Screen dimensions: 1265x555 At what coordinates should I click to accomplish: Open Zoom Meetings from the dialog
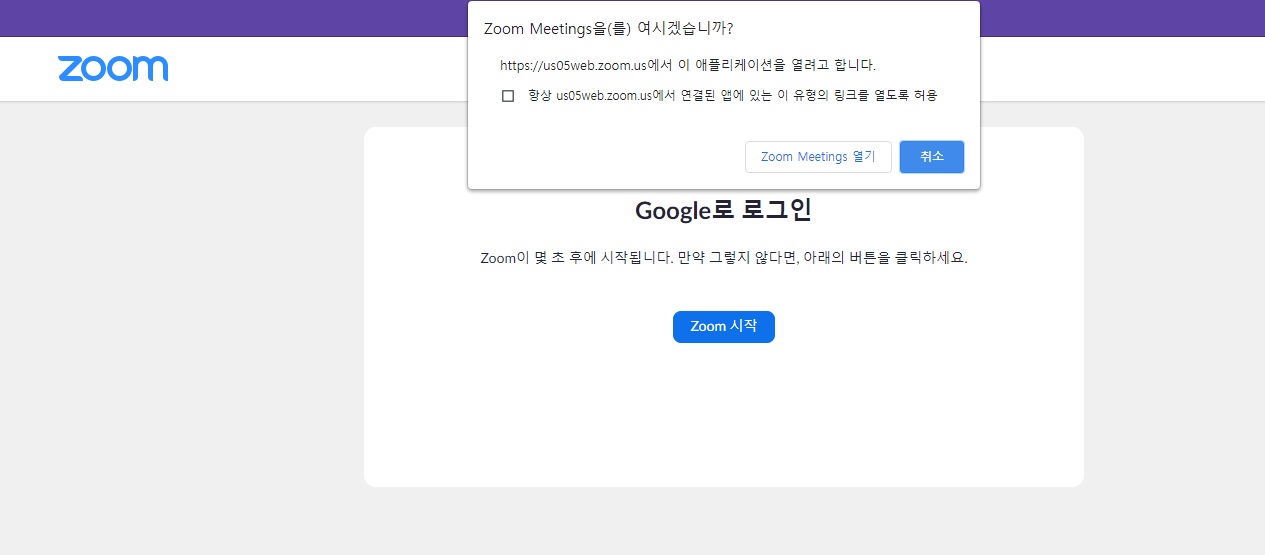(x=818, y=157)
